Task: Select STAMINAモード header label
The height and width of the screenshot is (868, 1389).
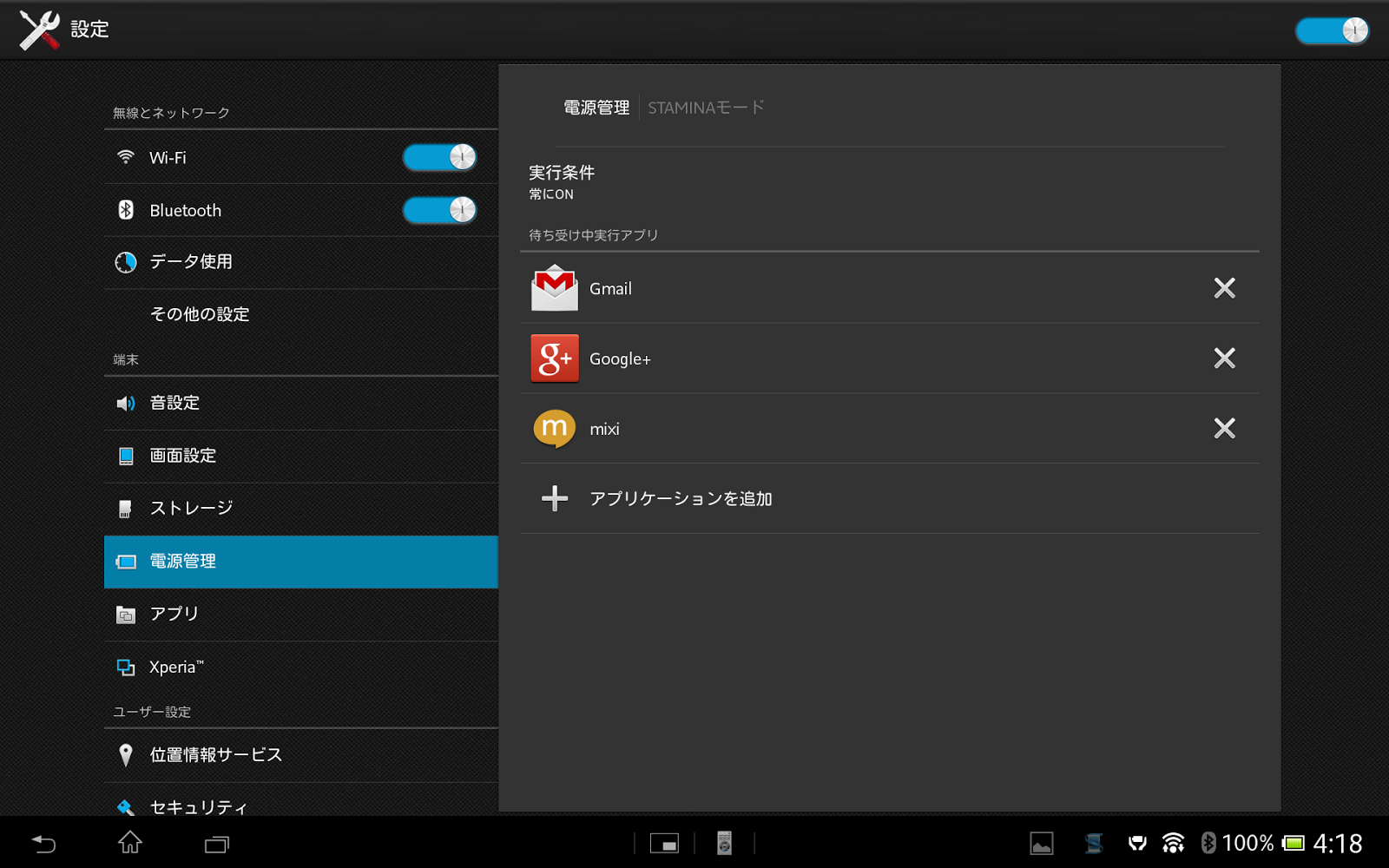Action: click(706, 108)
